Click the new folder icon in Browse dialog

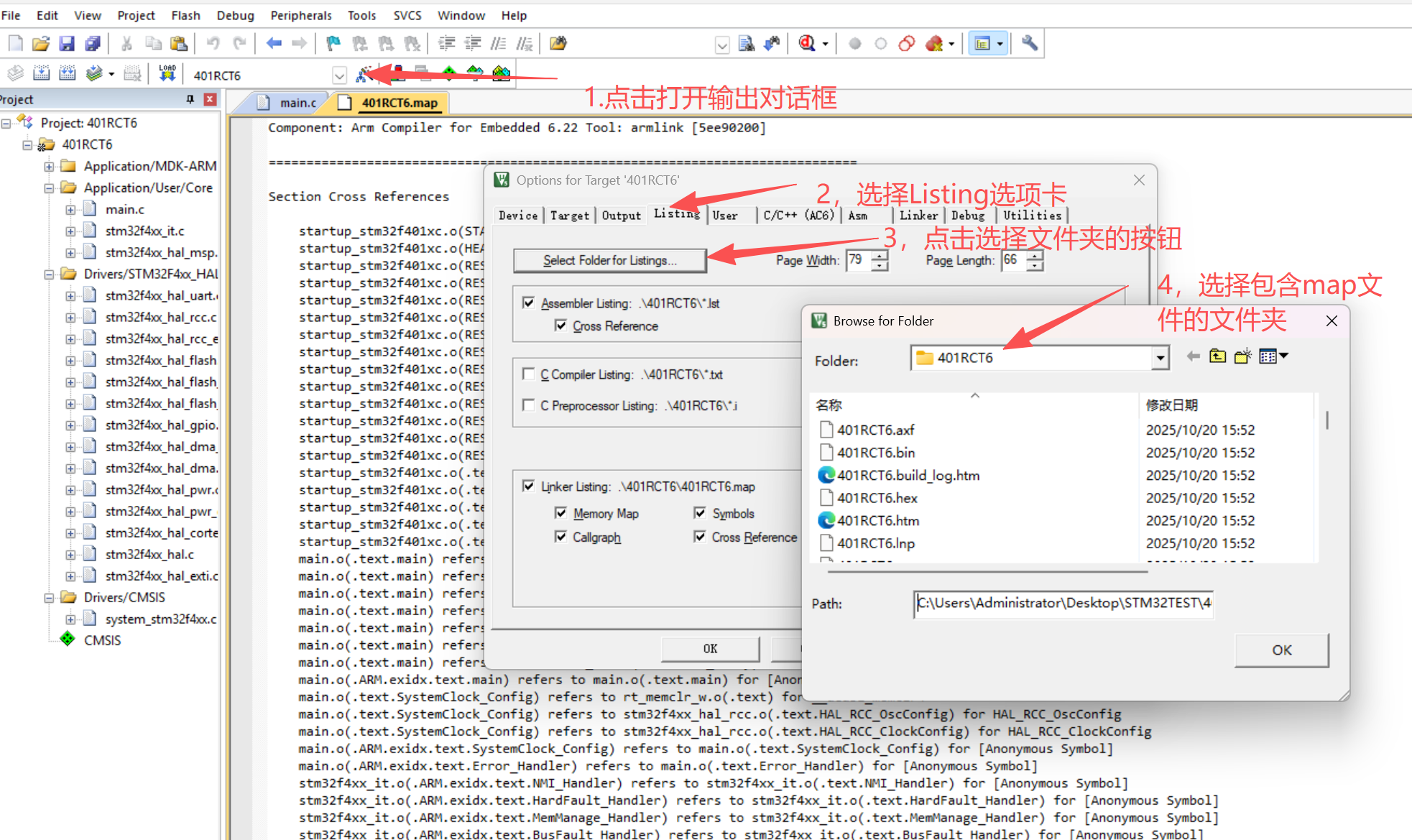pyautogui.click(x=1242, y=356)
